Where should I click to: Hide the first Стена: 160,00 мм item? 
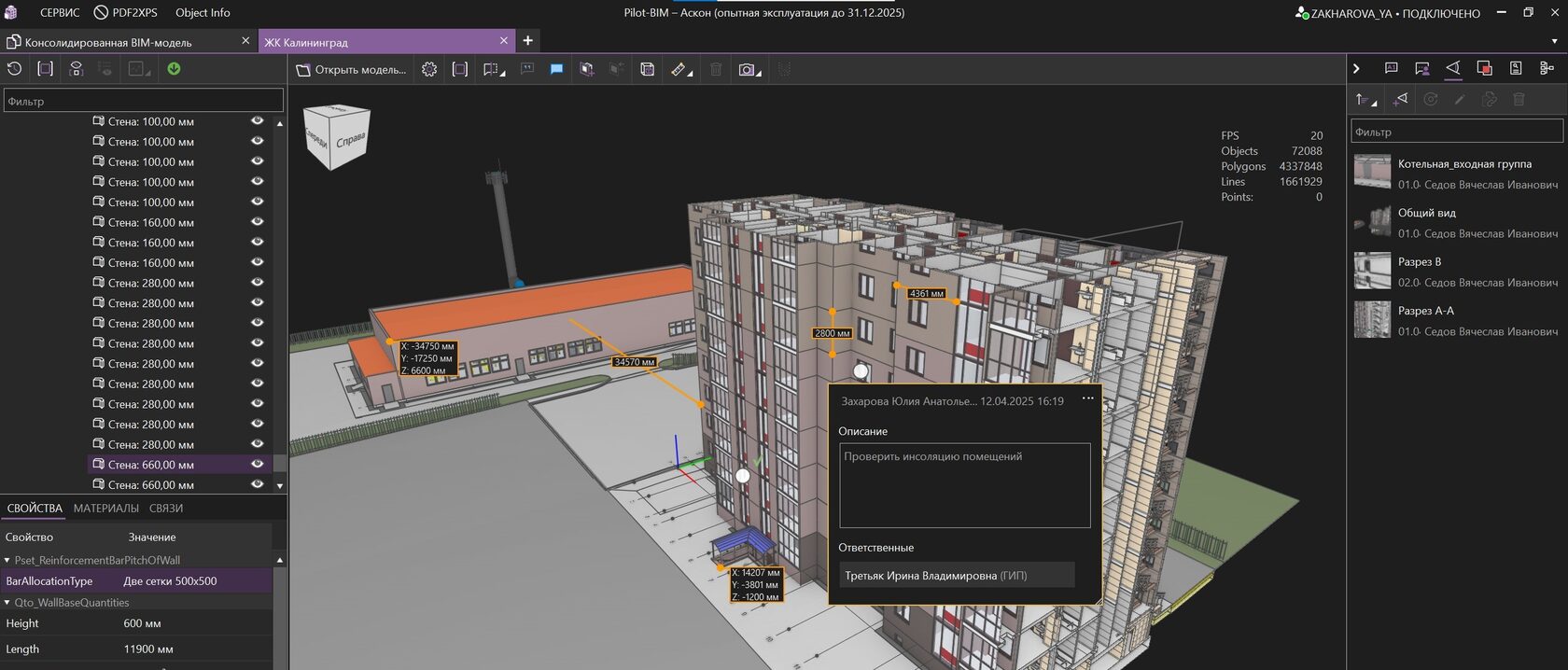coord(257,222)
